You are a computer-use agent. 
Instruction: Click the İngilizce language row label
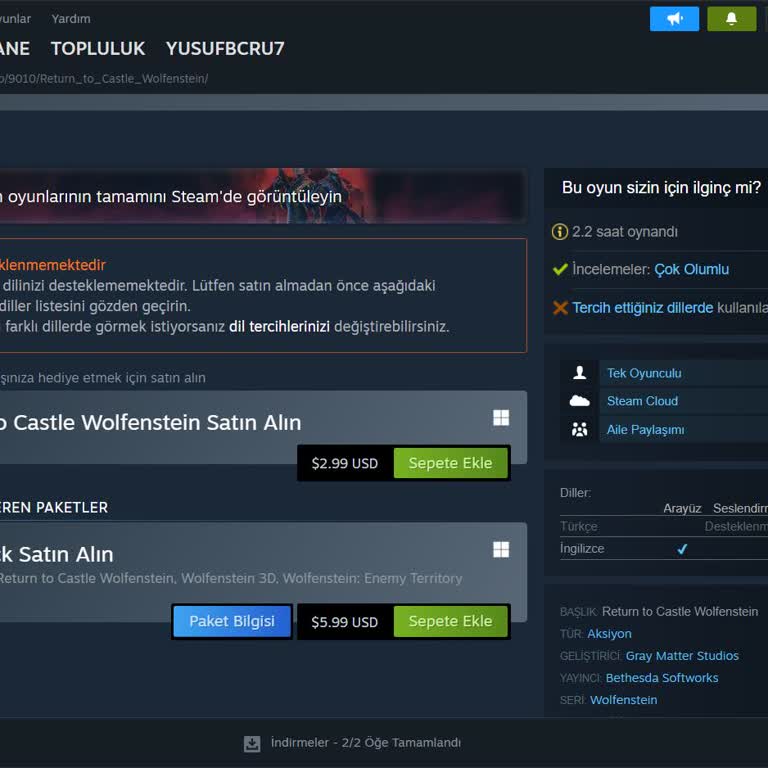pos(582,549)
